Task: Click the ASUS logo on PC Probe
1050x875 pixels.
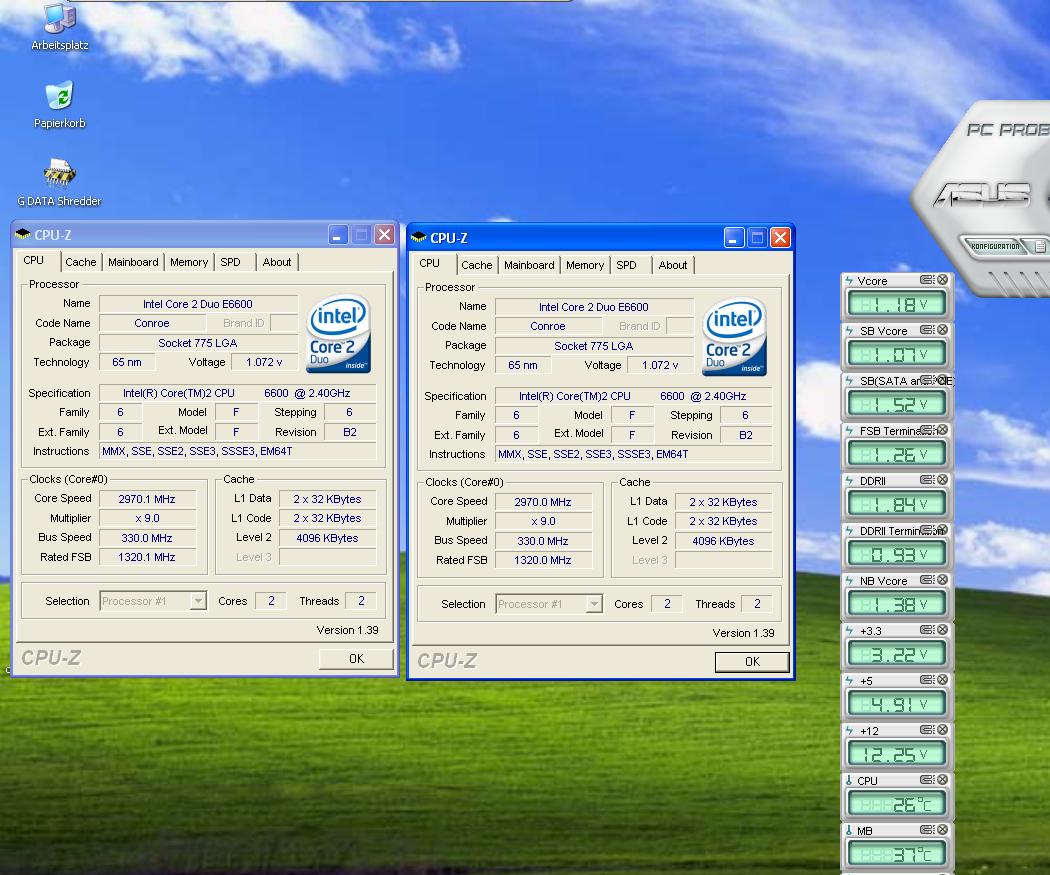Action: coord(982,195)
